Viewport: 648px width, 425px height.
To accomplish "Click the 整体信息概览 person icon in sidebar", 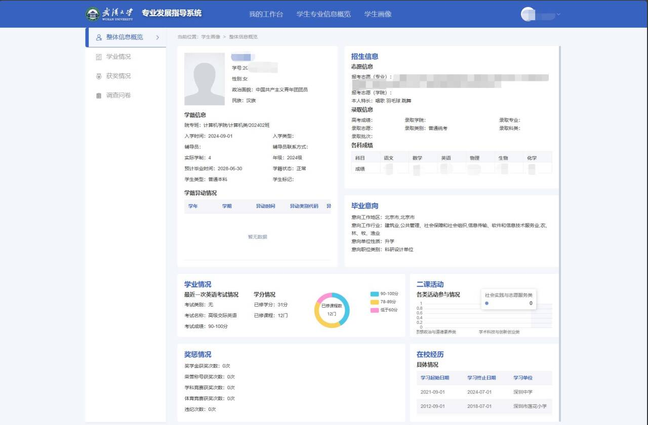I will pos(98,38).
